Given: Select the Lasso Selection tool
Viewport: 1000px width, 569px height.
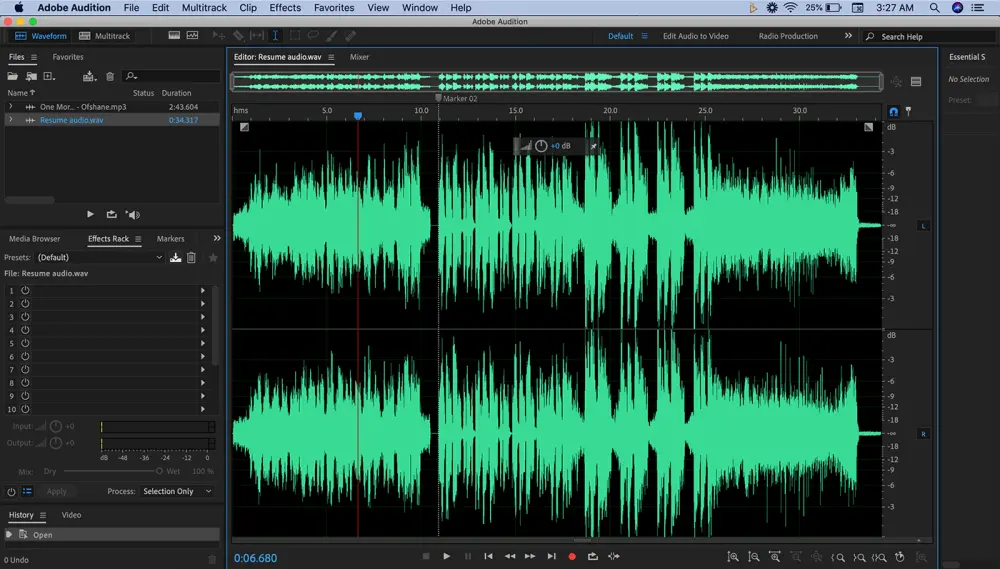Looking at the screenshot, I should click(313, 36).
